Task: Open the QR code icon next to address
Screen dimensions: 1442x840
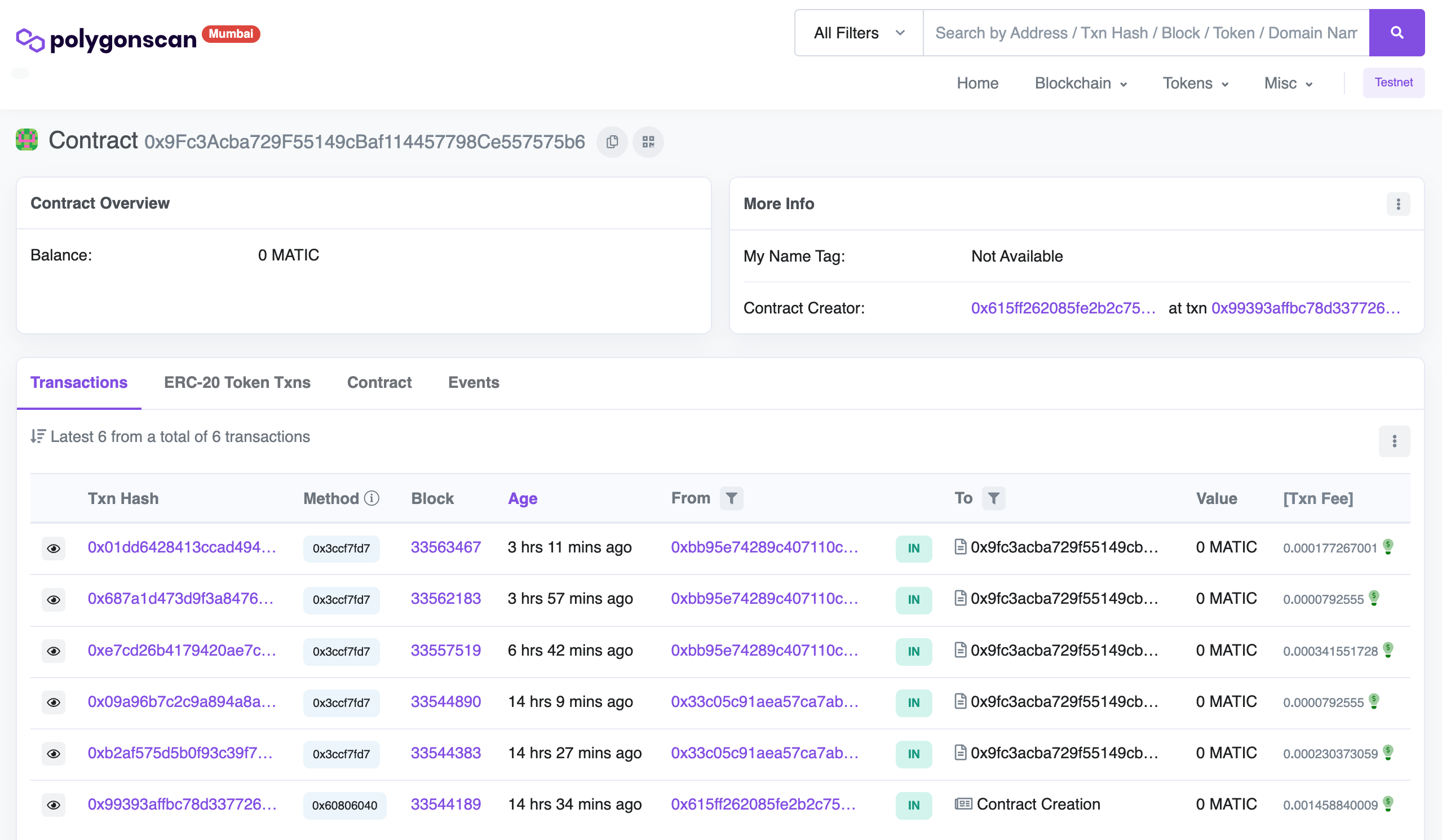Action: tap(648, 142)
